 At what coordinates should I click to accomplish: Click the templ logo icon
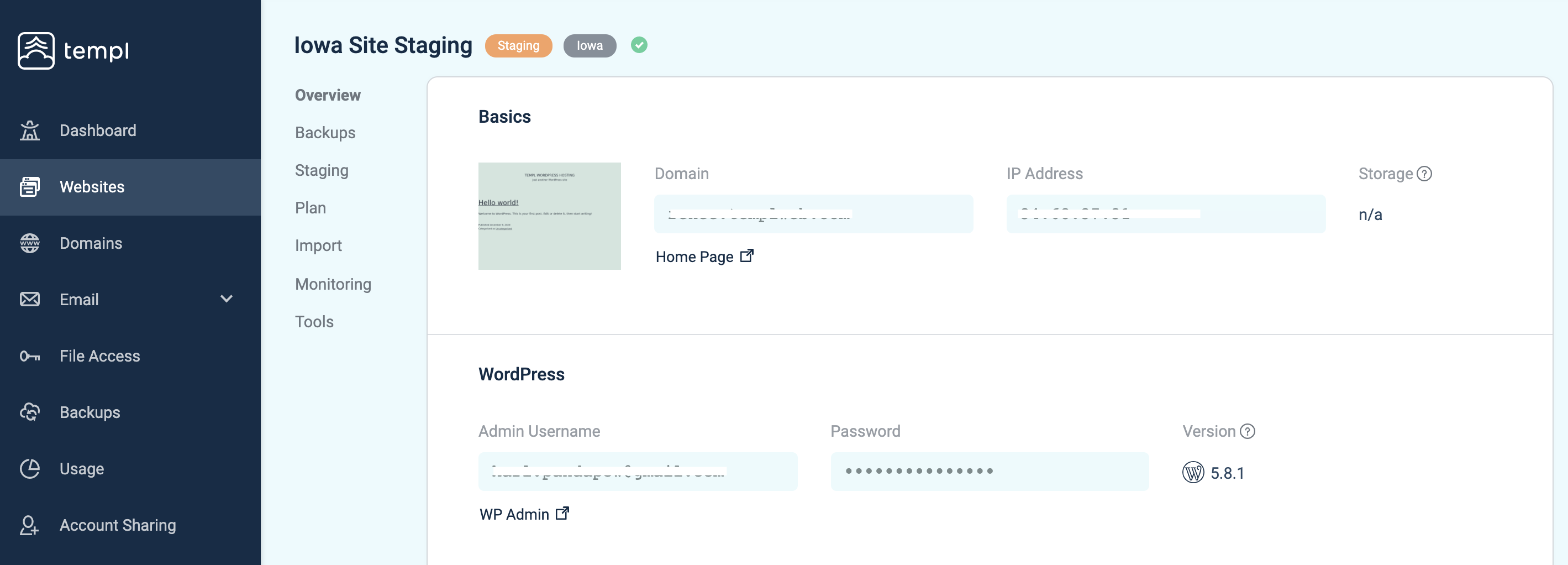click(36, 50)
